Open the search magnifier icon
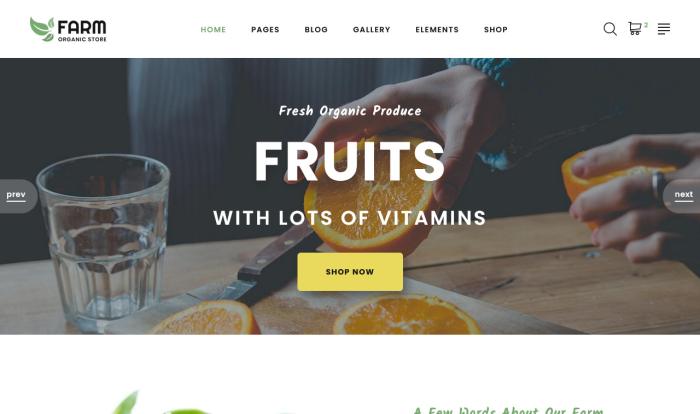 pos(610,29)
